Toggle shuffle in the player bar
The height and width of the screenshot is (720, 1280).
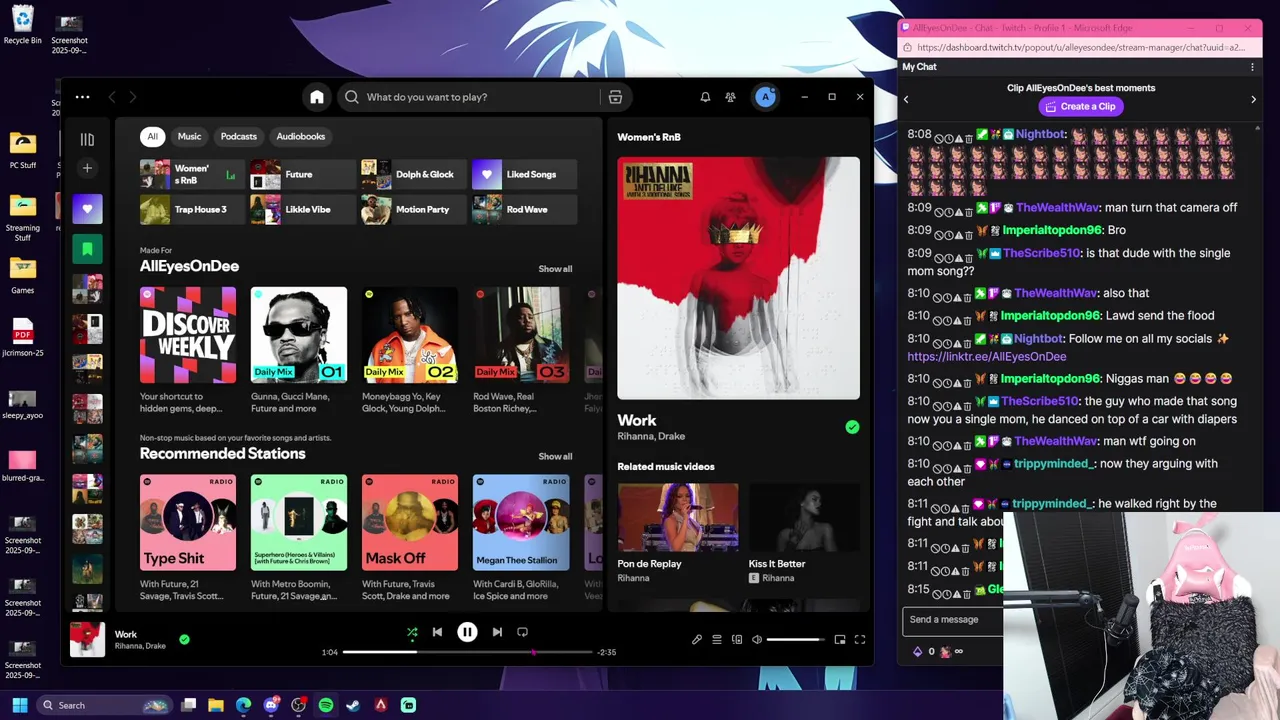[x=412, y=632]
